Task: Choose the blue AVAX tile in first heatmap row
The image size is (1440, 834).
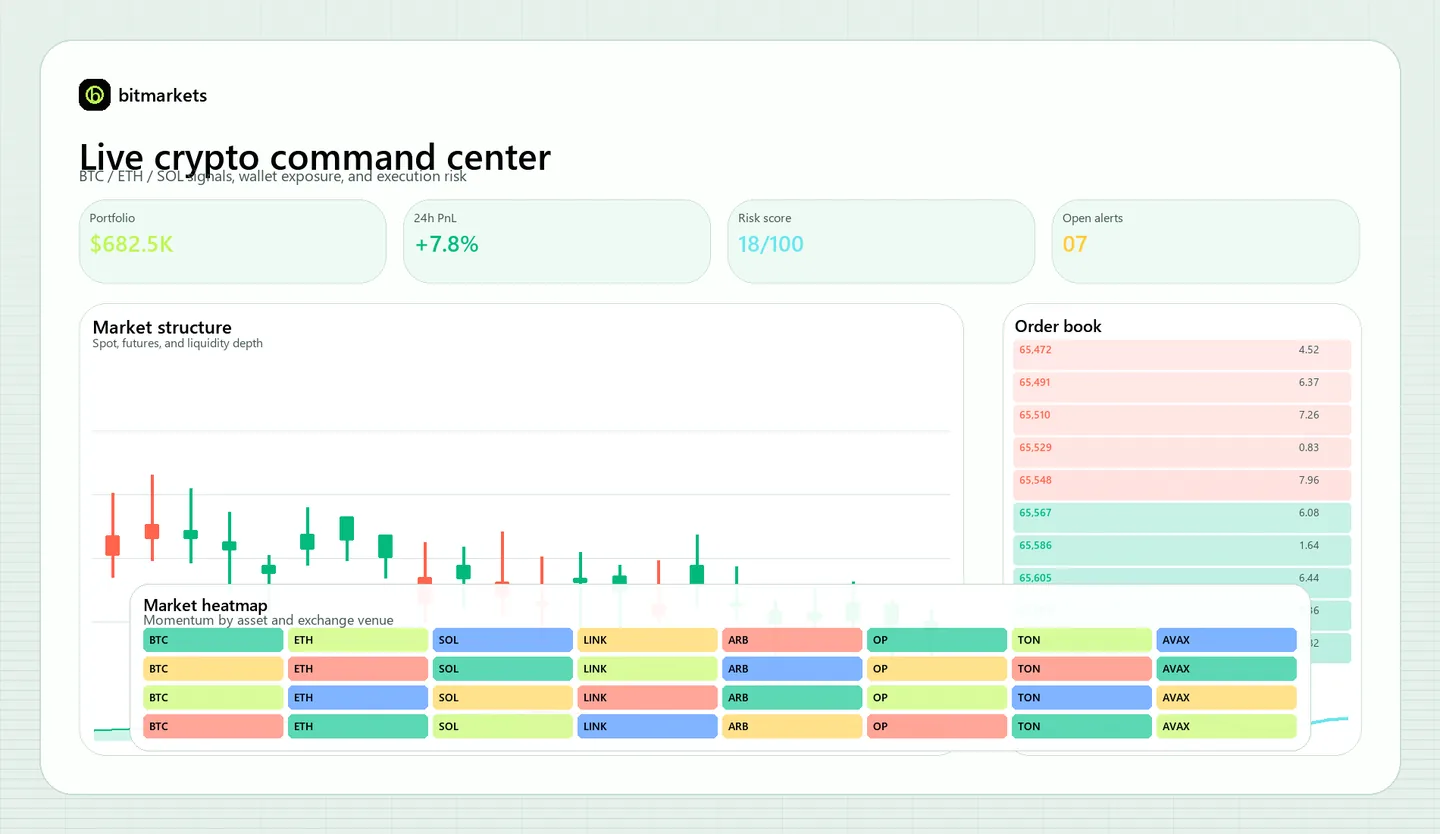Action: [x=1226, y=640]
